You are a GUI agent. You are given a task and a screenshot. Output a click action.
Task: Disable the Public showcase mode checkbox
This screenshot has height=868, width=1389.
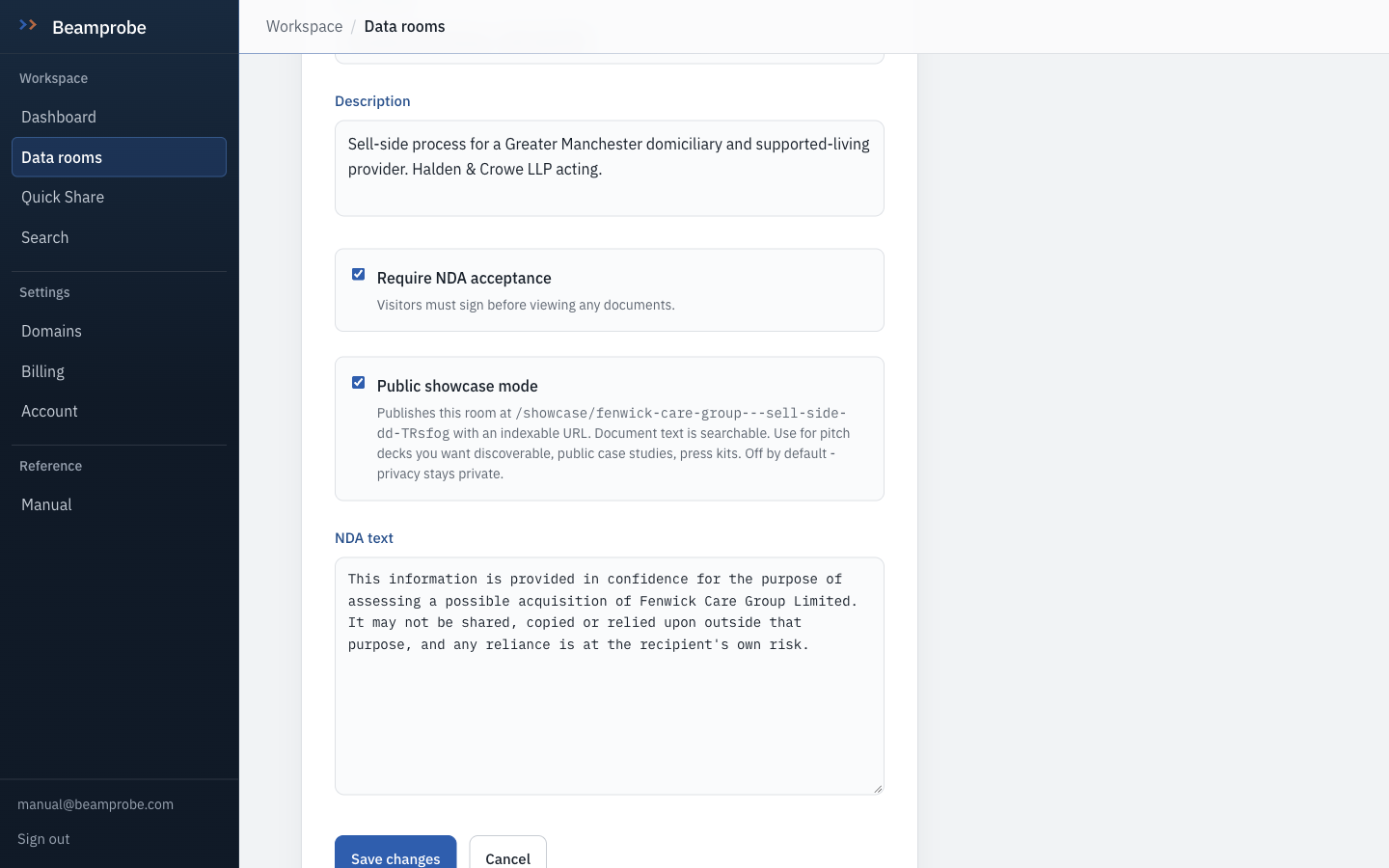pos(359,383)
